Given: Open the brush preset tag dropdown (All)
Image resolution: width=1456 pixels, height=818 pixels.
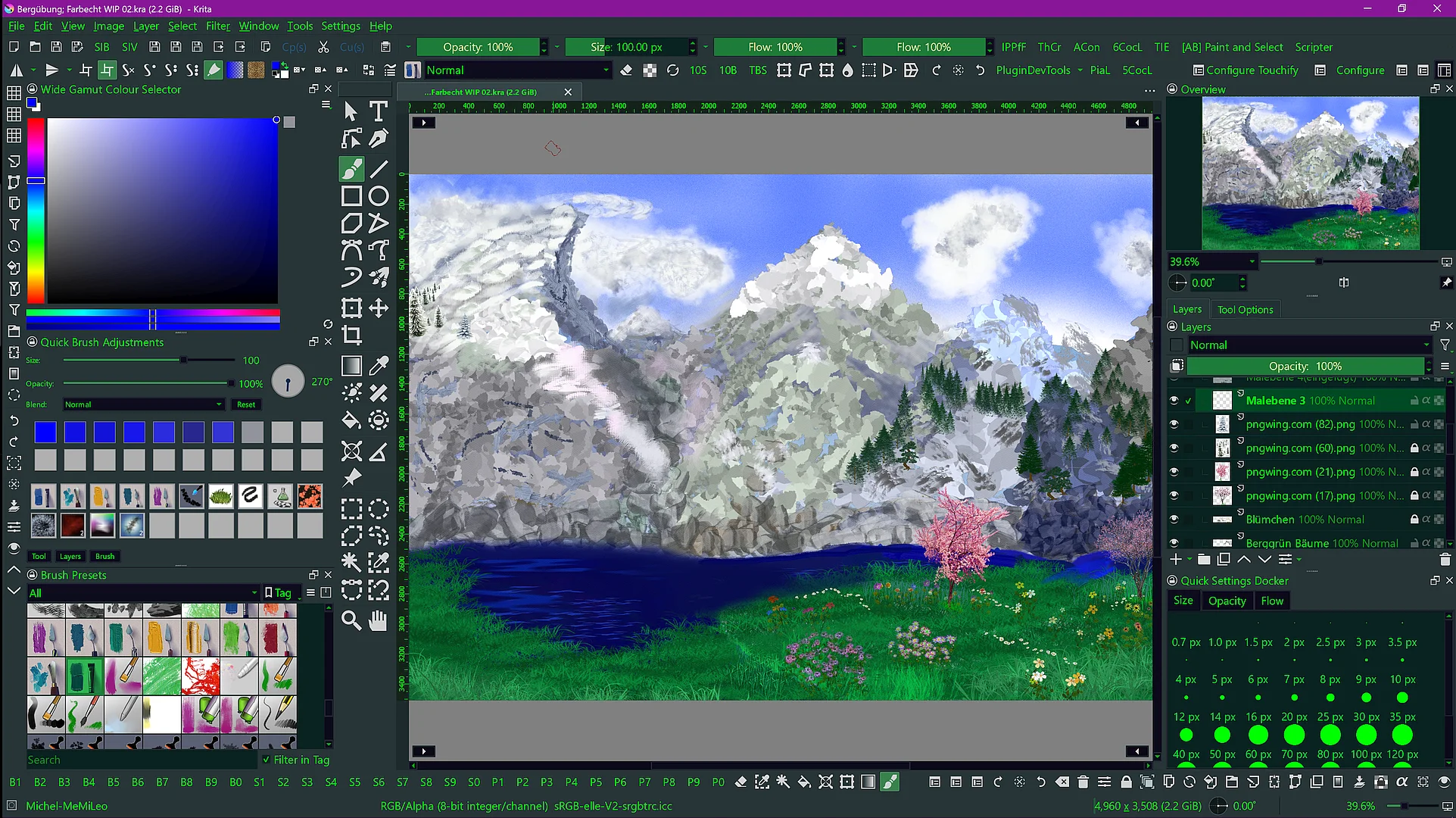Looking at the screenshot, I should (142, 593).
